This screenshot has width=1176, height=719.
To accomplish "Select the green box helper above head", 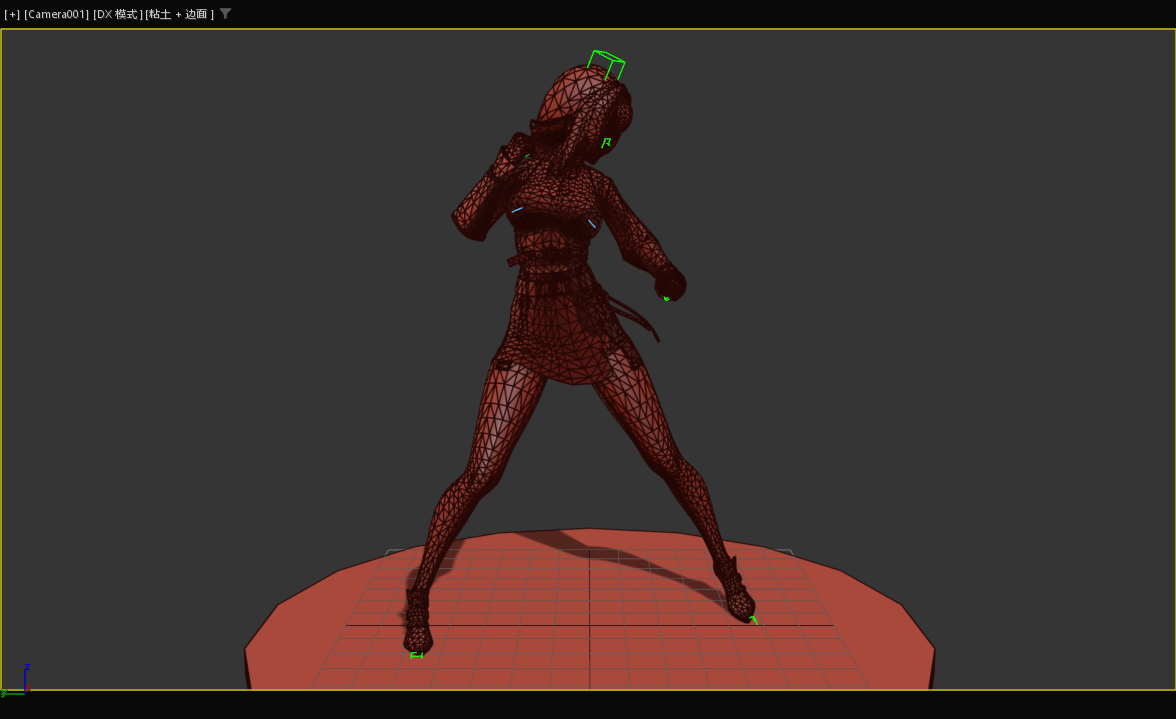I will [607, 65].
